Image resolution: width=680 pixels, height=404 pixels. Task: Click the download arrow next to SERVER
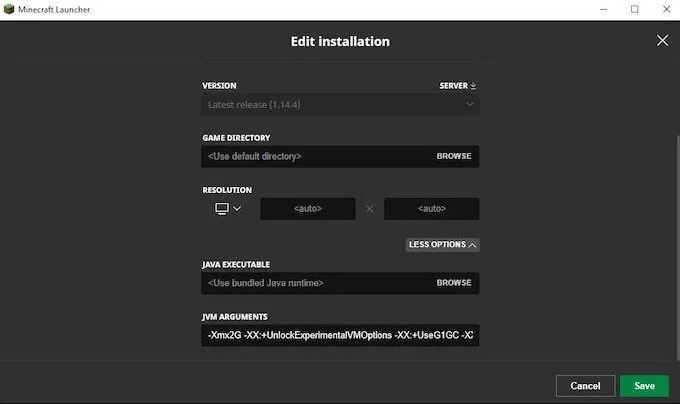(474, 86)
